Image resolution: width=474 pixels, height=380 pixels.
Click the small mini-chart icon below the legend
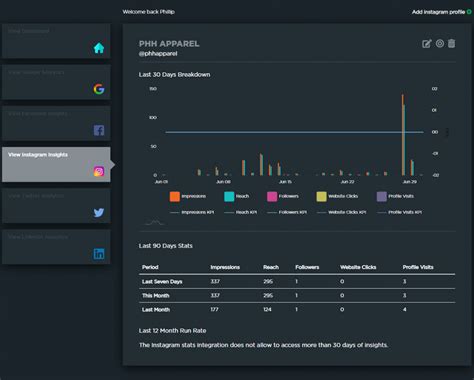[x=154, y=222]
